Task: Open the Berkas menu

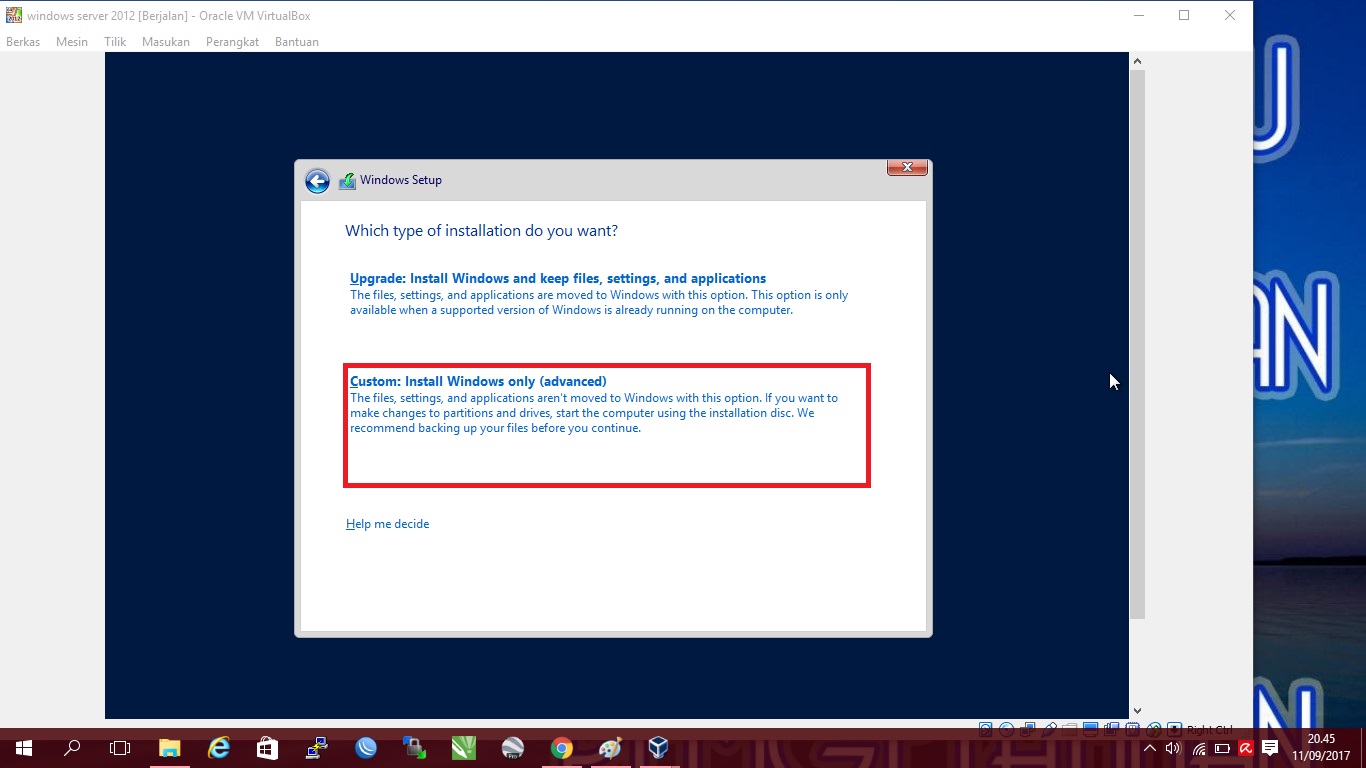Action: (23, 42)
